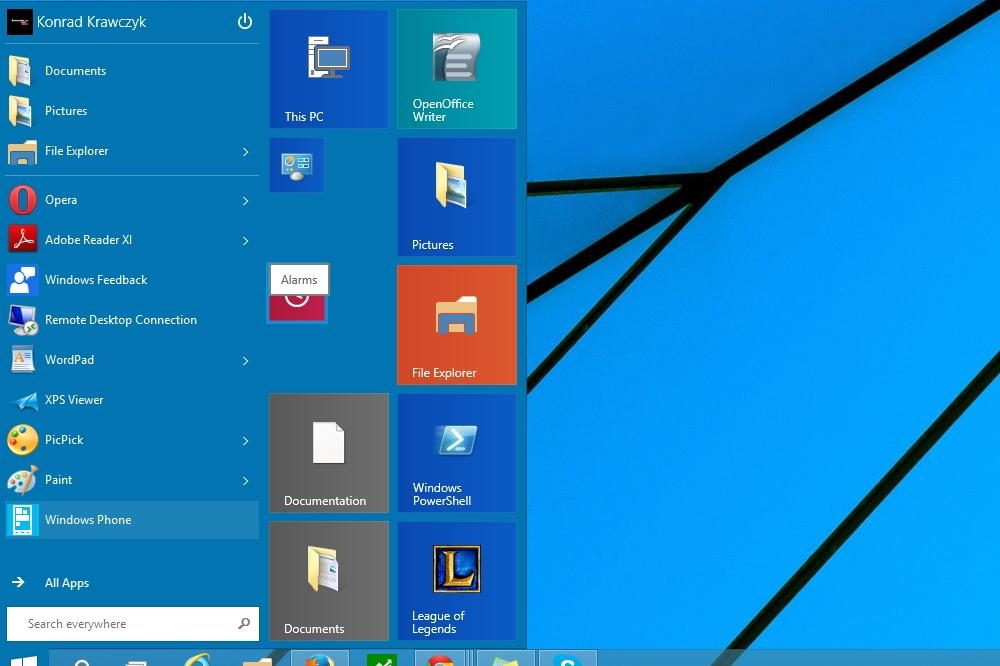
Task: Launch the Windows PowerShell tile
Action: [x=457, y=453]
